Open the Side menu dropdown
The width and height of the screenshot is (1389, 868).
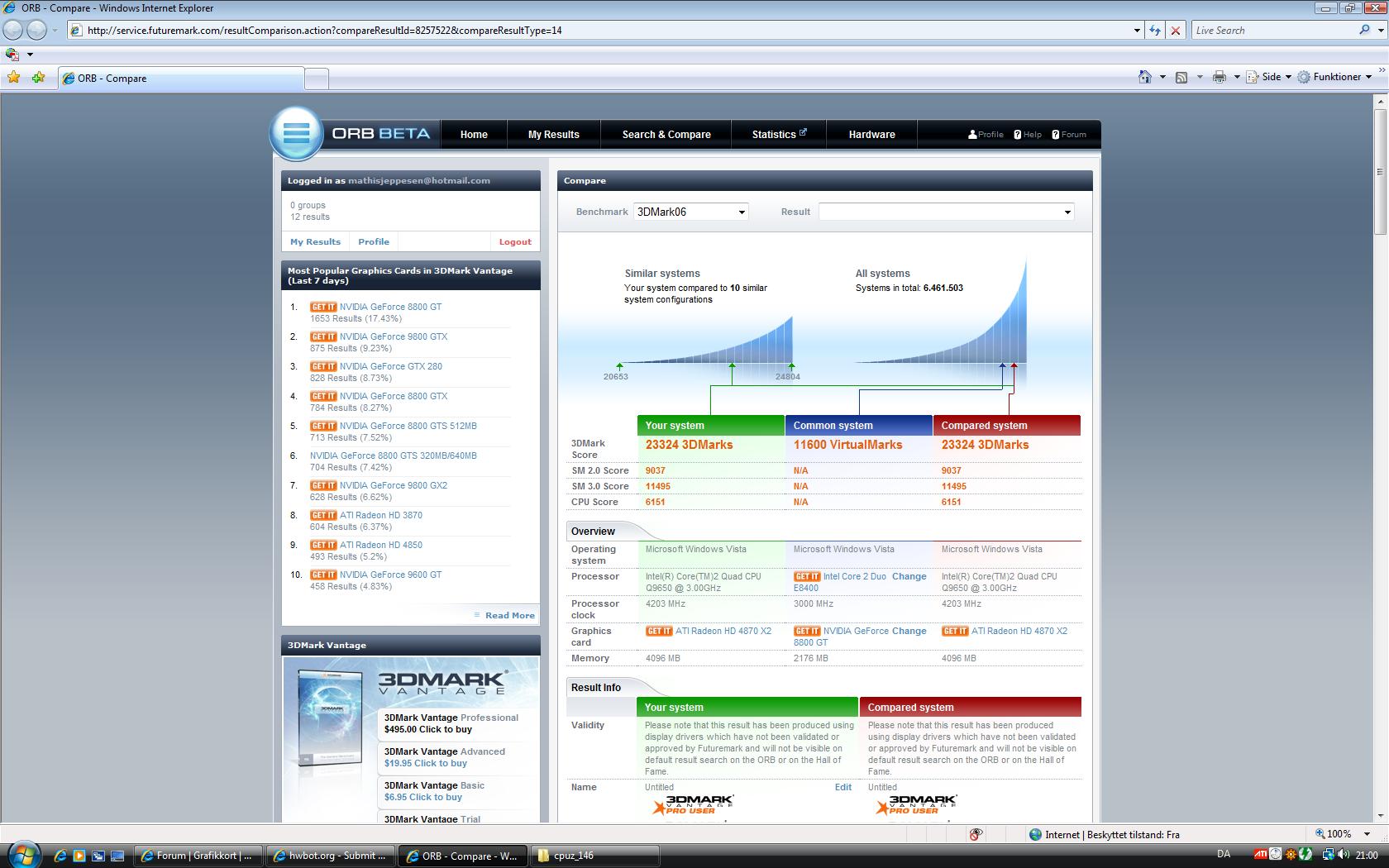[1269, 77]
